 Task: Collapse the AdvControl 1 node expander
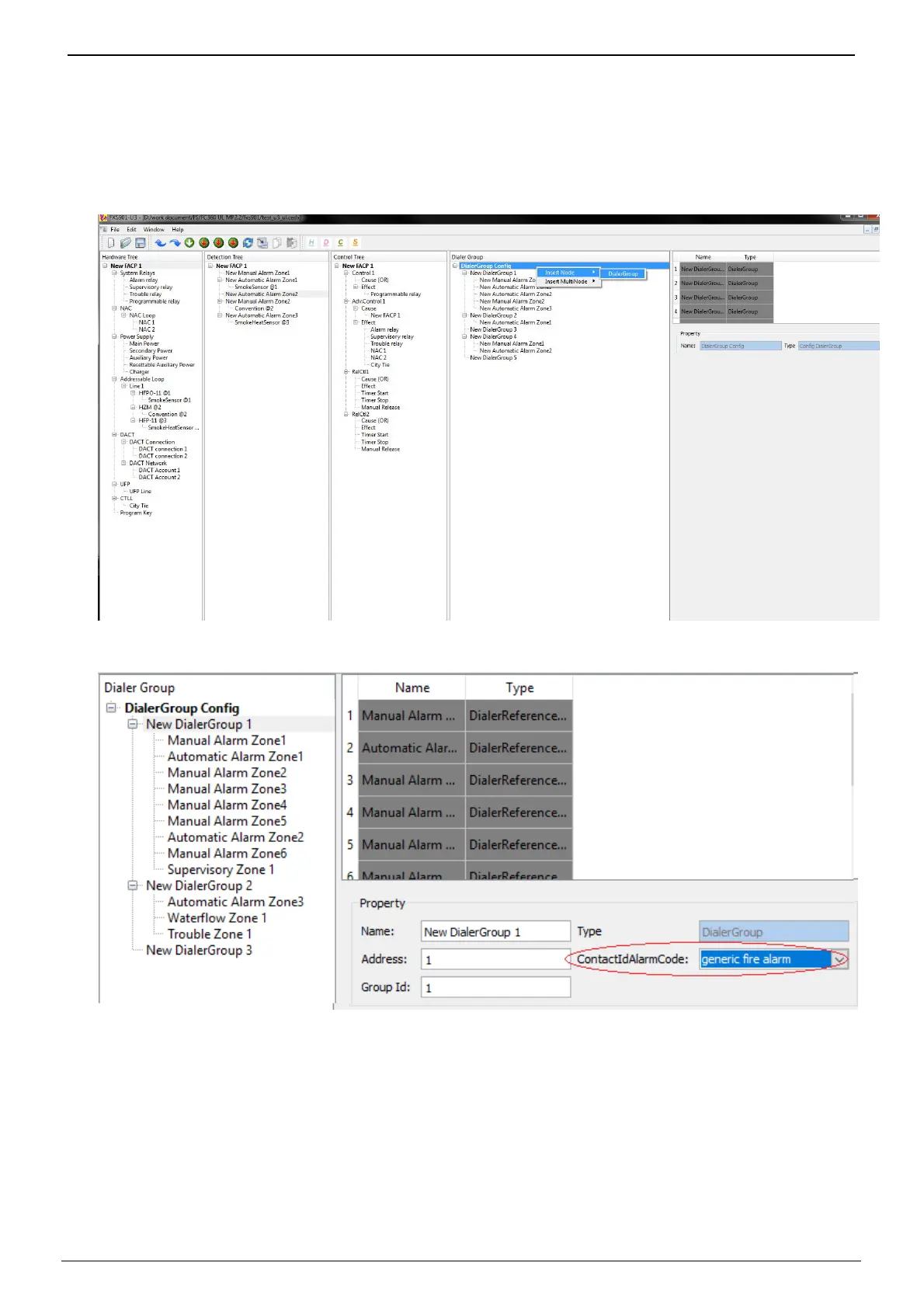346,301
